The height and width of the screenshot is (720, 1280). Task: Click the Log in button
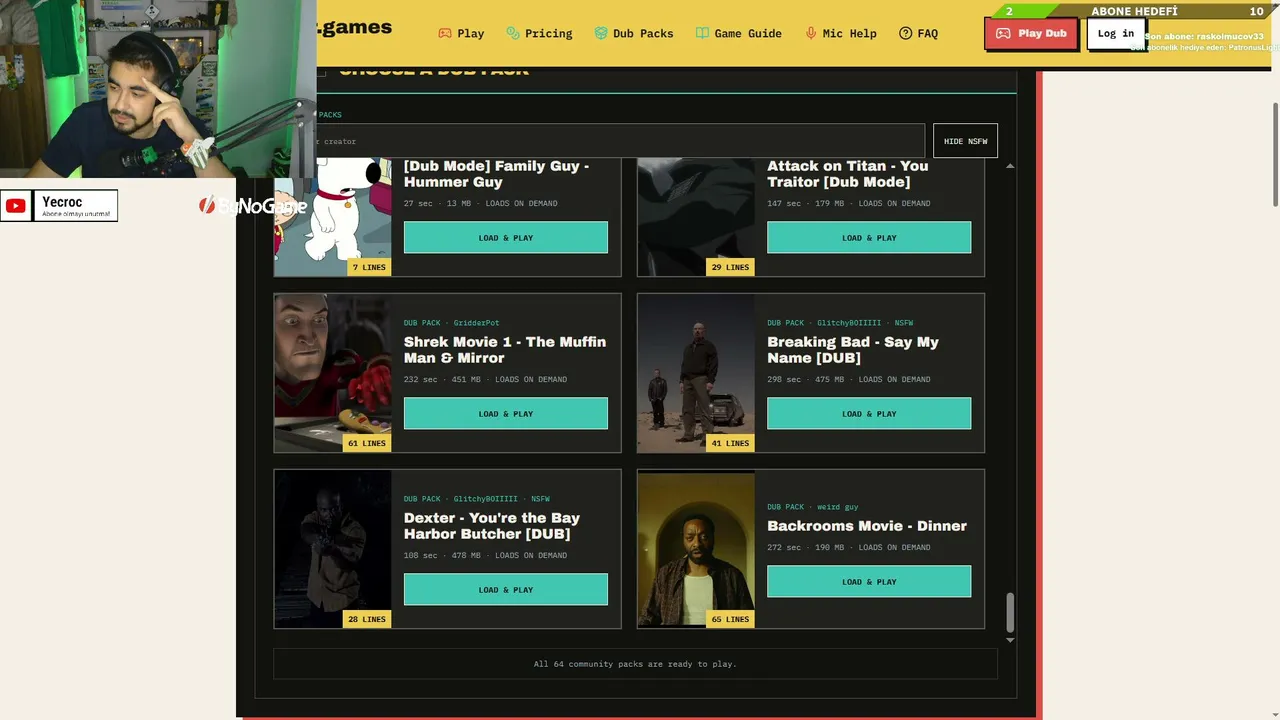click(1116, 33)
